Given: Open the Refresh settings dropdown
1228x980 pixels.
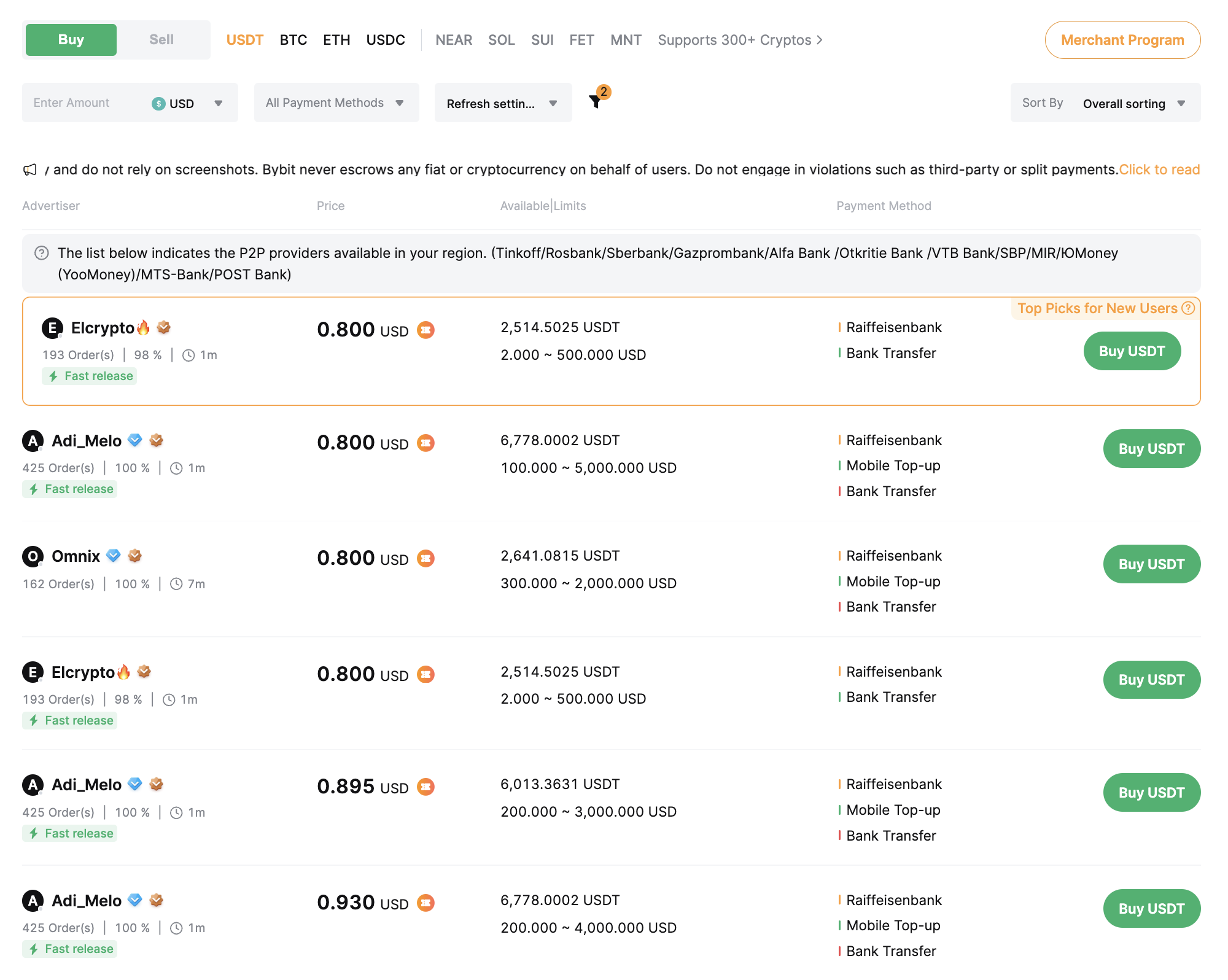Looking at the screenshot, I should tap(503, 103).
